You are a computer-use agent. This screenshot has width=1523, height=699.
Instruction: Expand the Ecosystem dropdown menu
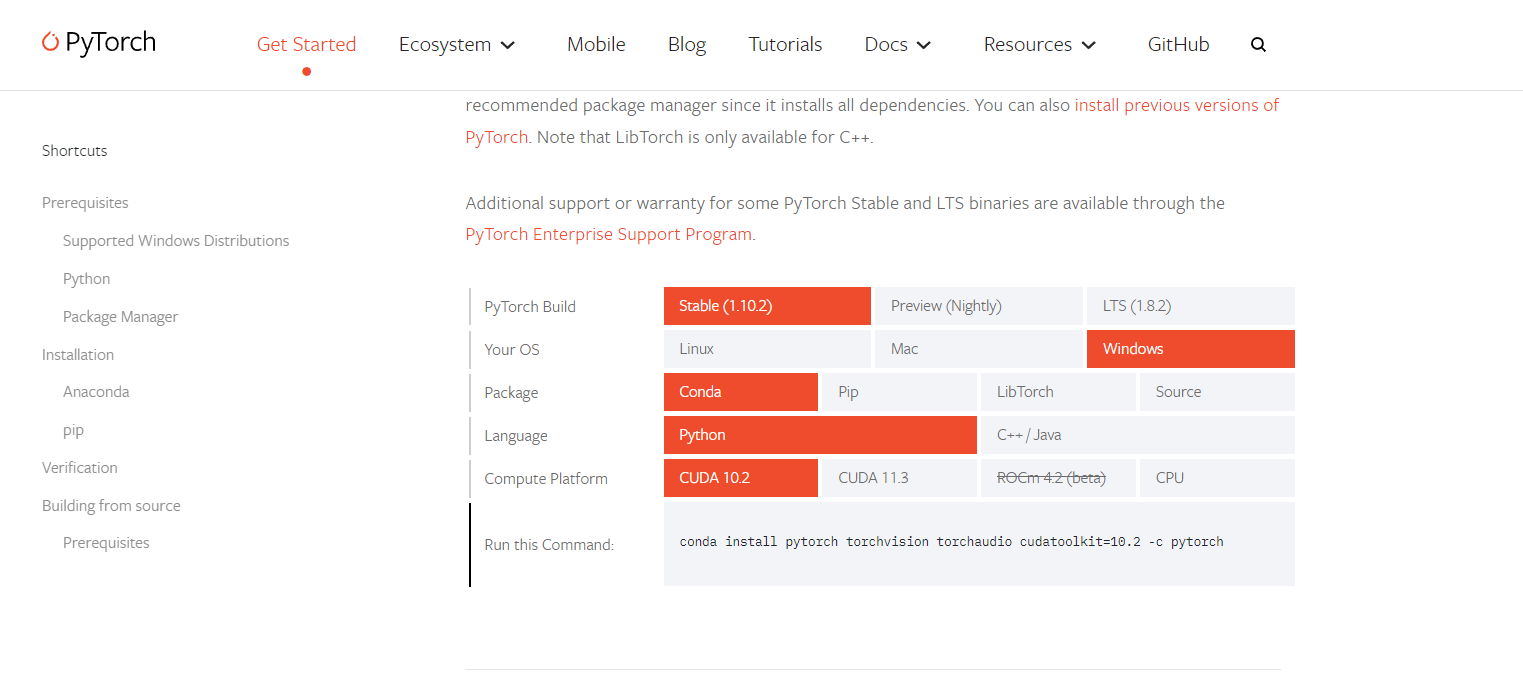(x=457, y=44)
